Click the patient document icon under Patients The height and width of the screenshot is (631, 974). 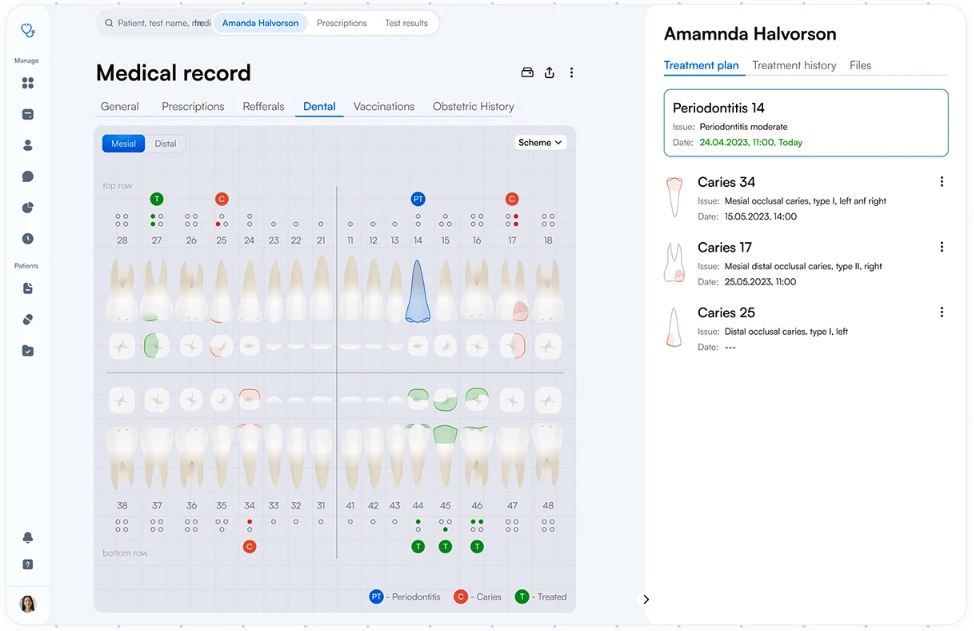pos(27,287)
